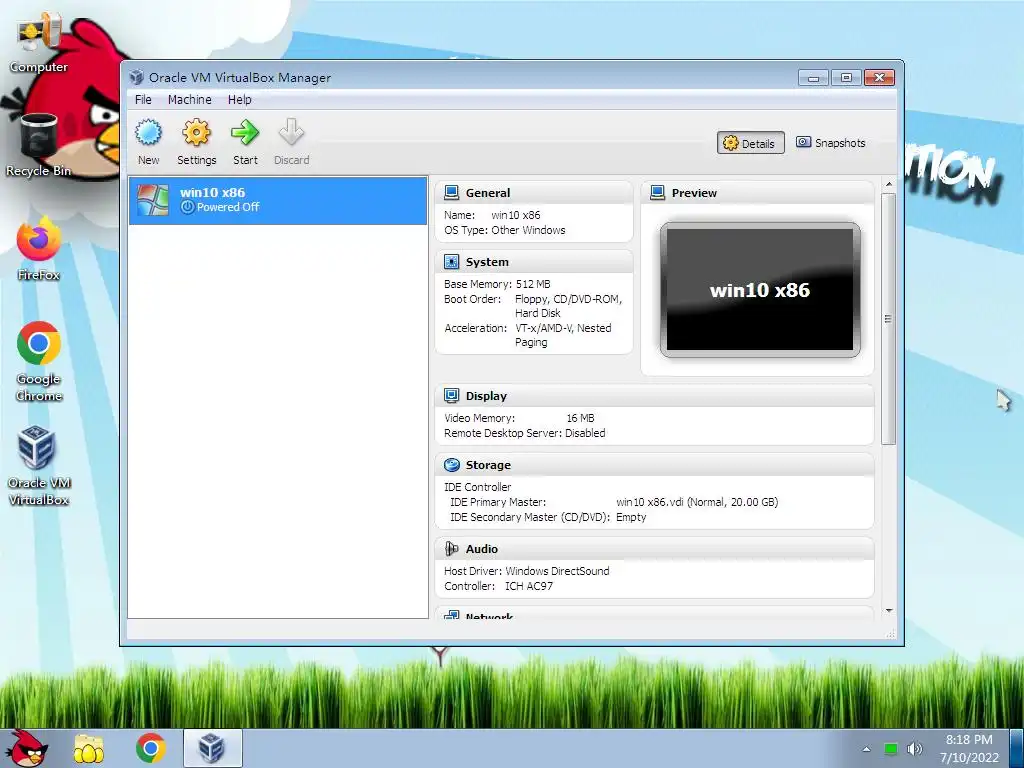
Task: Click the System section chip icon
Action: (451, 262)
